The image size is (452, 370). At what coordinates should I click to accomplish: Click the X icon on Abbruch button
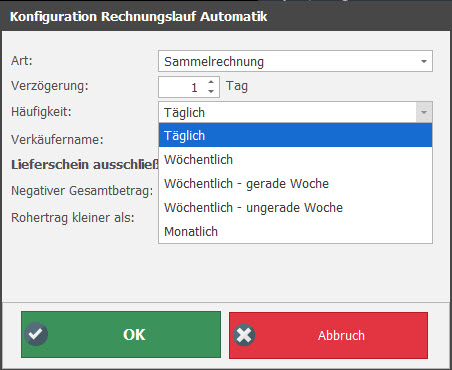(244, 335)
